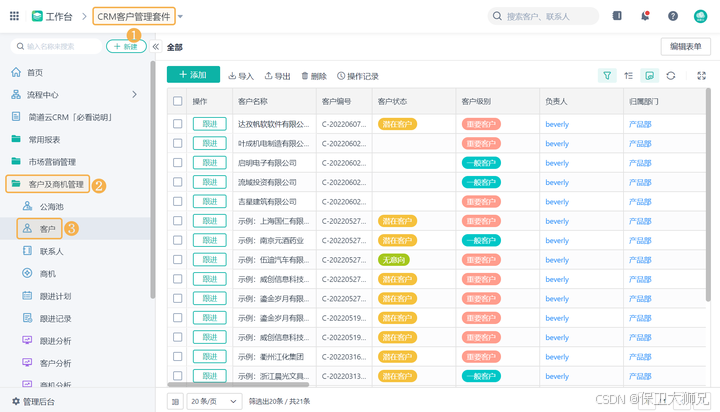This screenshot has width=720, height=412.
Task: Open the sort settings icon
Action: (x=629, y=76)
